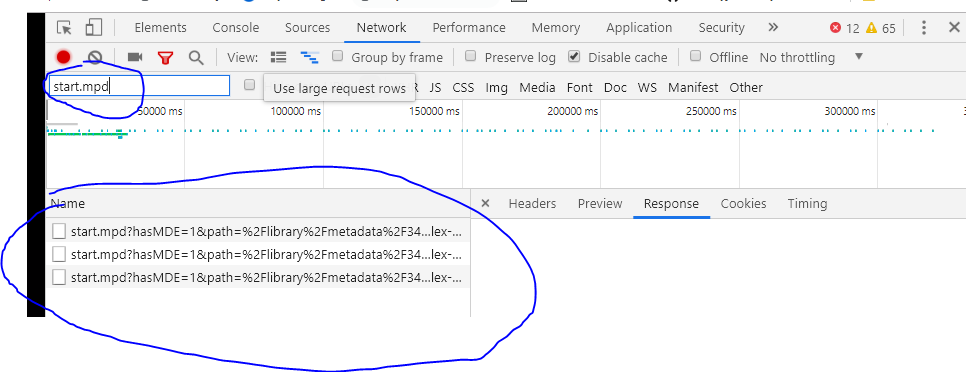Open the Sources tab
966x372 pixels.
[307, 28]
